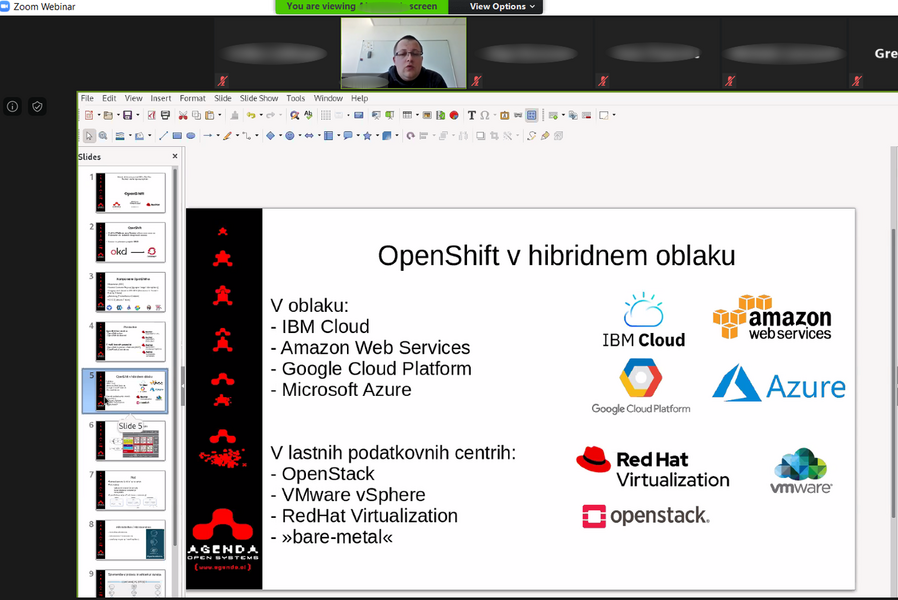Viewport: 898px width, 600px height.
Task: Open the New document dropdown arrow
Action: (99, 115)
